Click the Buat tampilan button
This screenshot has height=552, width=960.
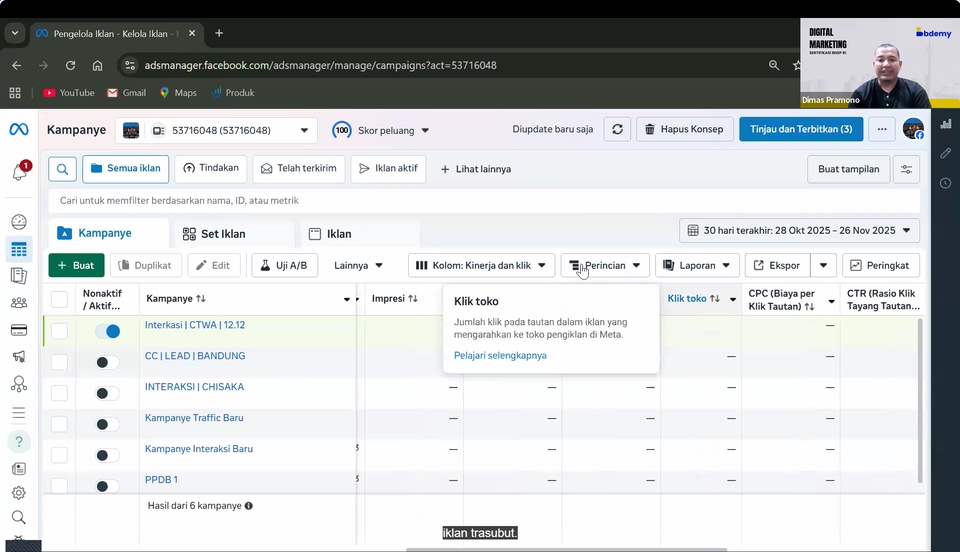coord(849,170)
